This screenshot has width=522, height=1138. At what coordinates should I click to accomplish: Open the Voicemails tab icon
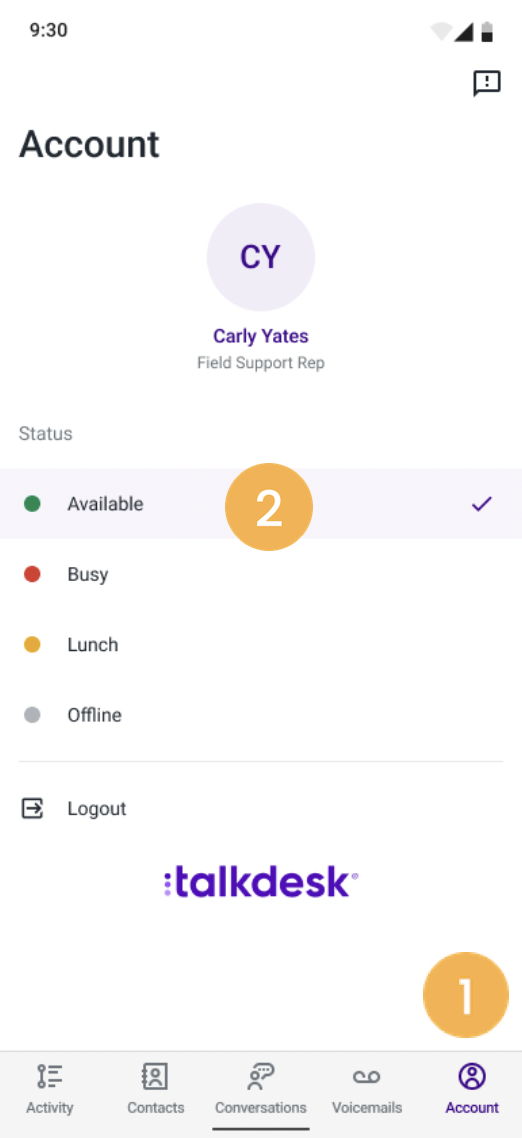tap(367, 1078)
